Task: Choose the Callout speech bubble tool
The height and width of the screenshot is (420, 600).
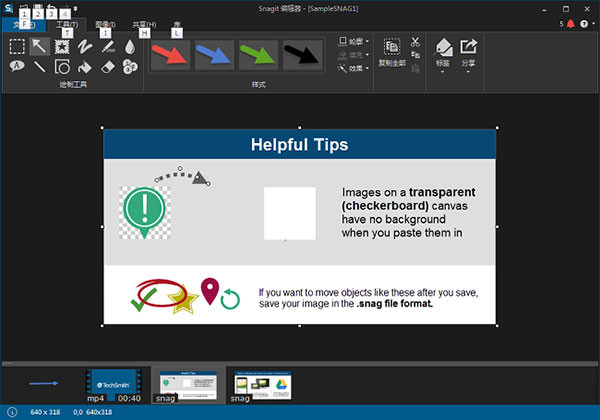Action: pos(17,67)
